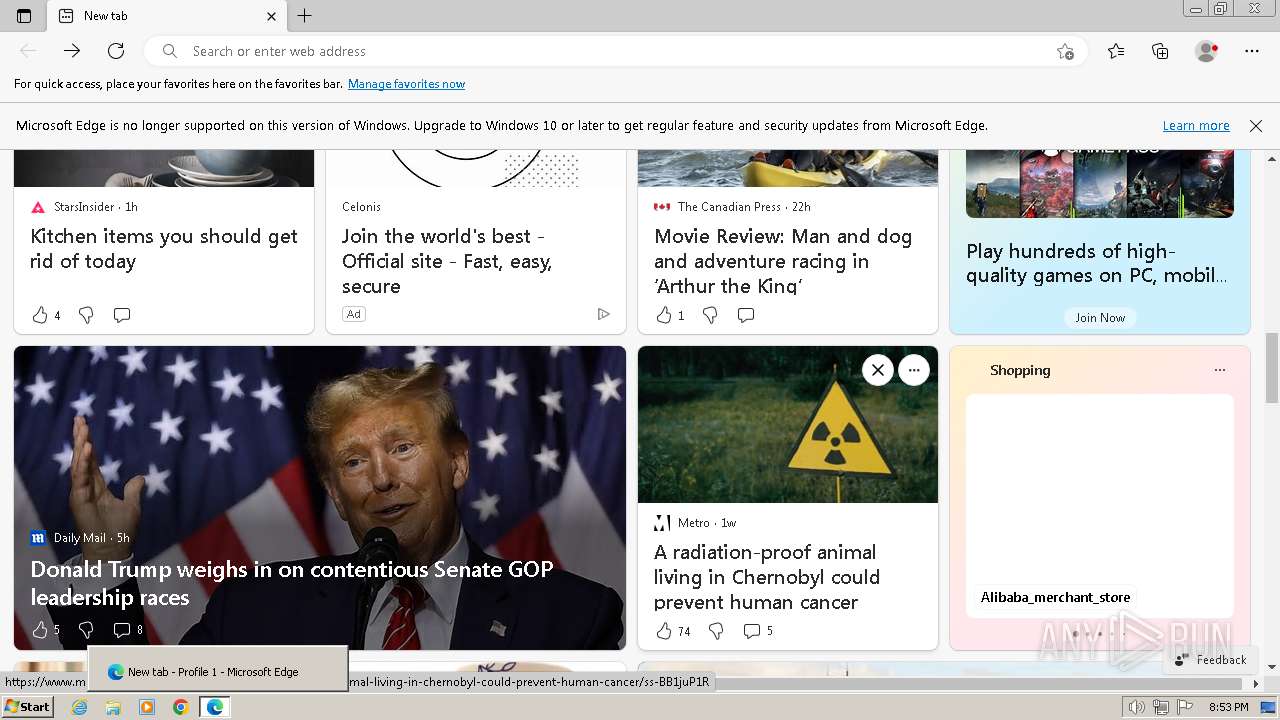The height and width of the screenshot is (720, 1280).
Task: Hide the Chernobyl story with X button
Action: pos(877,370)
